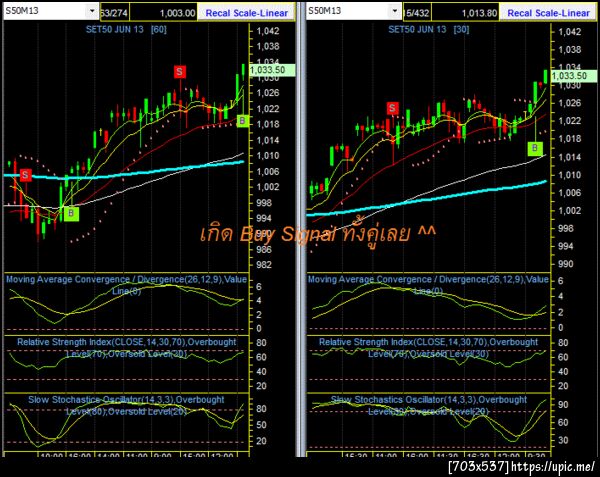Click the 1,033.50 price tag on left chart
Viewport: 600px width, 477px height.
272,70
